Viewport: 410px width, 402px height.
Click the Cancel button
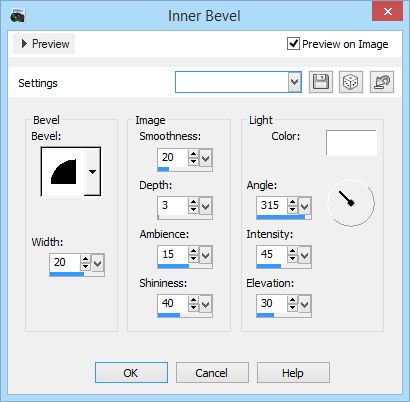point(212,373)
